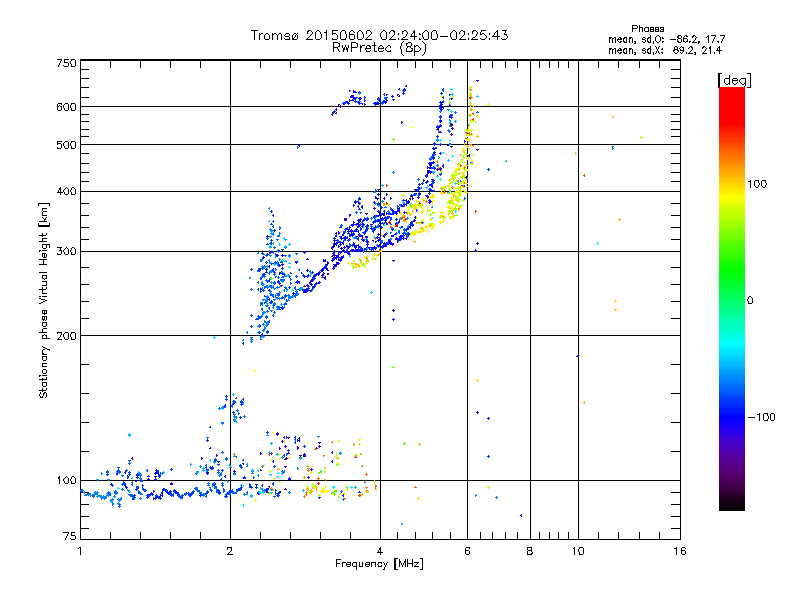Click the '750' y-axis tick label
Viewport: 800px width, 600px height.
click(x=67, y=63)
